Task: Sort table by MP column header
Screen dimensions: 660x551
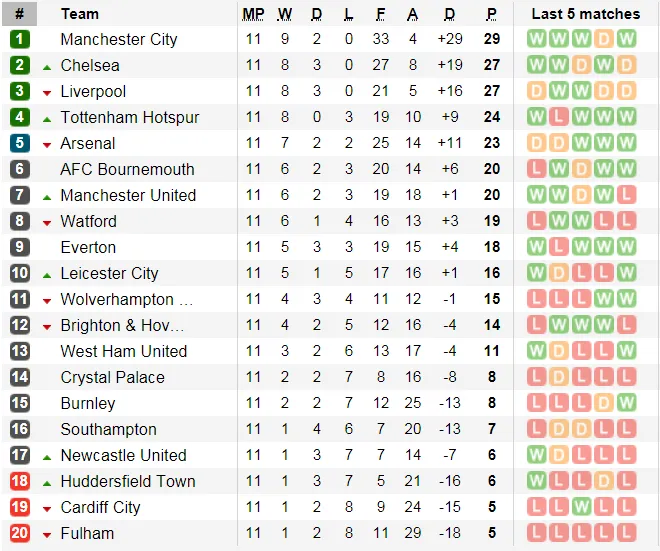Action: (x=253, y=14)
